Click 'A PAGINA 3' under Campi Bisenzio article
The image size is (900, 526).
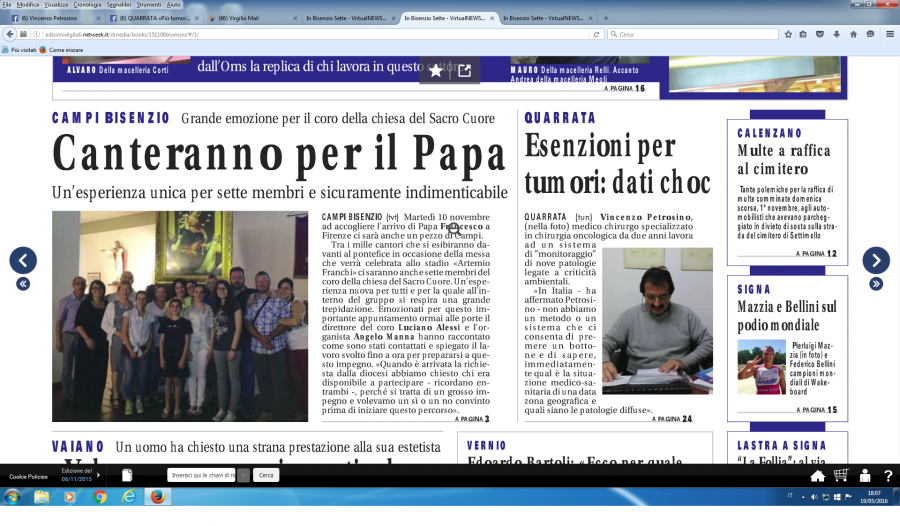coord(472,419)
